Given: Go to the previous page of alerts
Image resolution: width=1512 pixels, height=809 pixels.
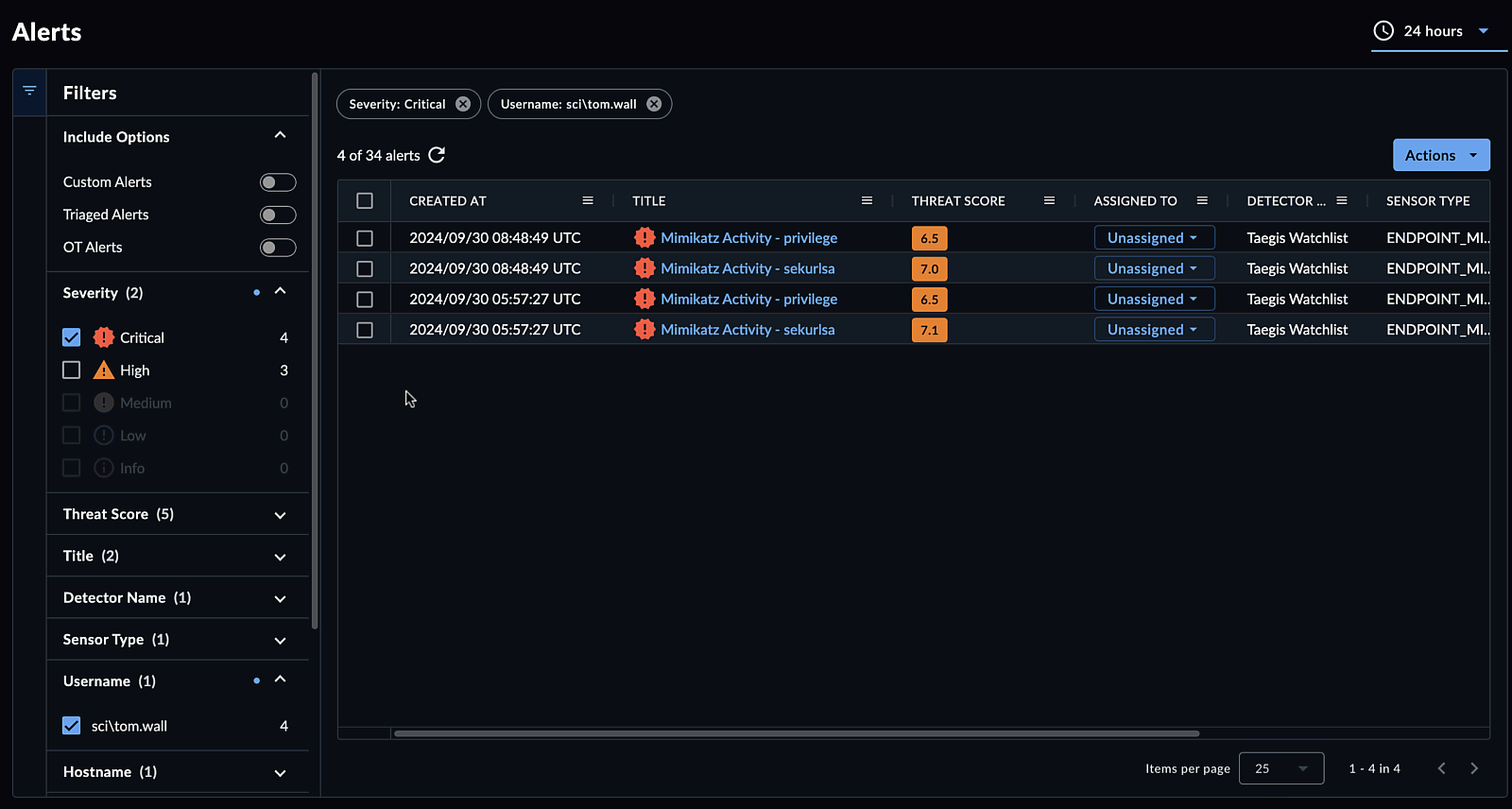Looking at the screenshot, I should click(1441, 768).
